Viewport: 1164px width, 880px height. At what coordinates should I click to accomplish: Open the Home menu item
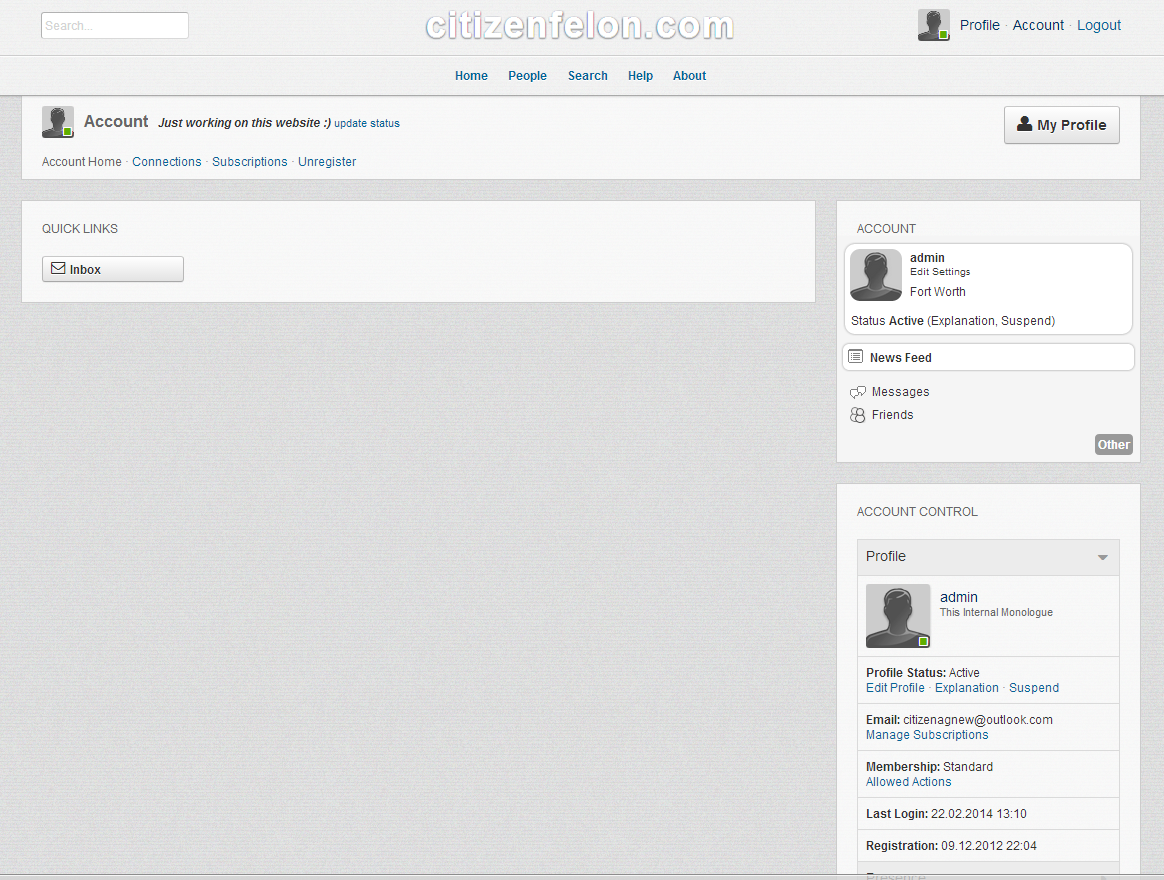pos(471,76)
